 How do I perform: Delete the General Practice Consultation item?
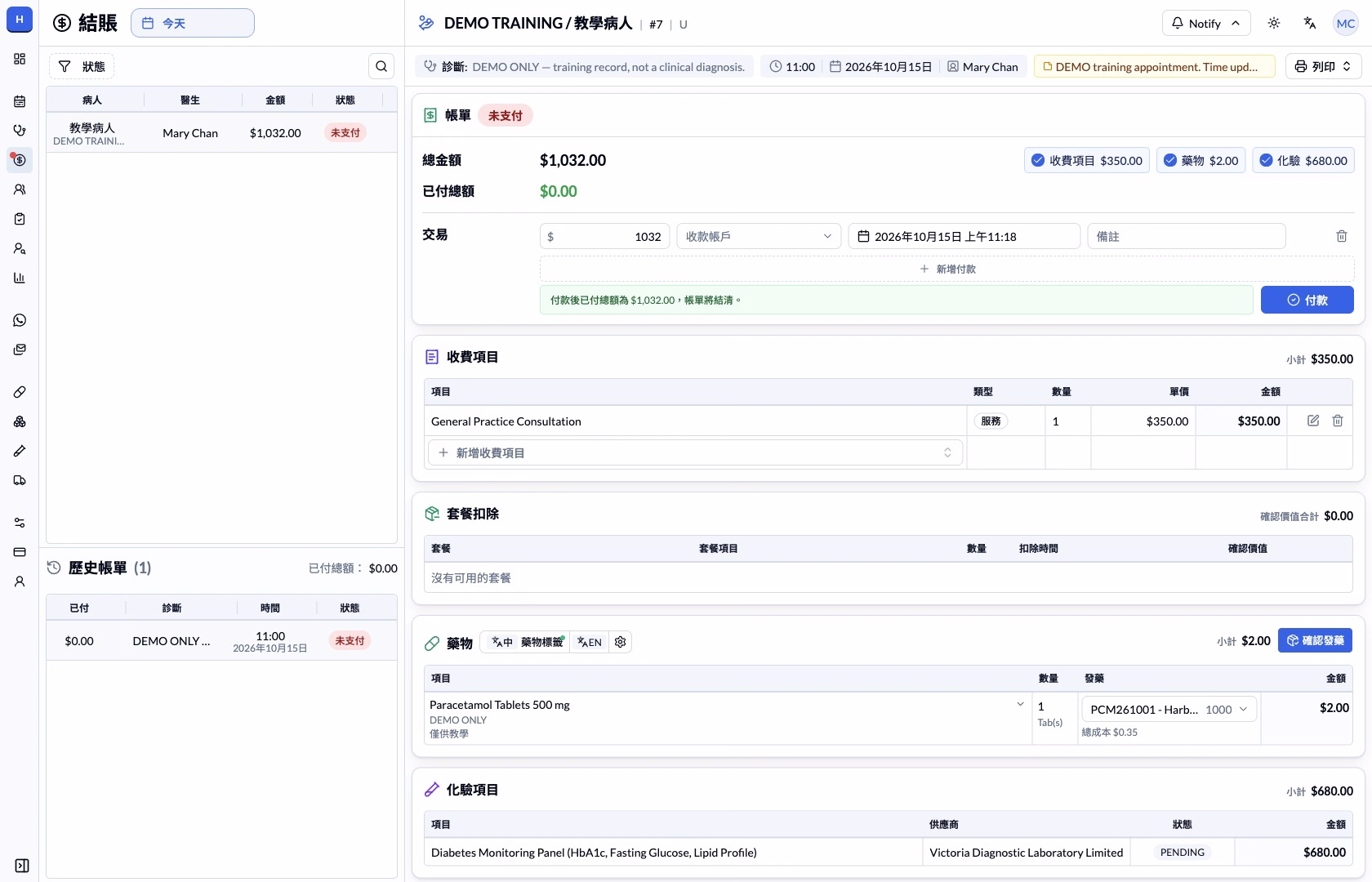[1338, 421]
